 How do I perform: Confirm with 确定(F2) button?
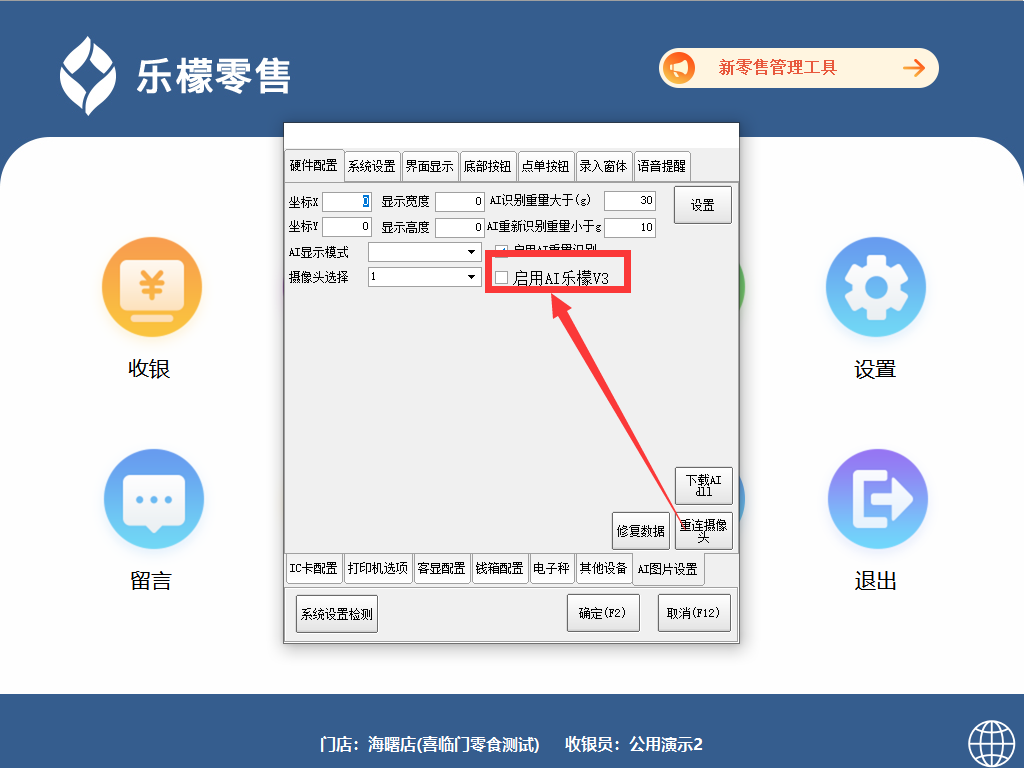click(603, 613)
